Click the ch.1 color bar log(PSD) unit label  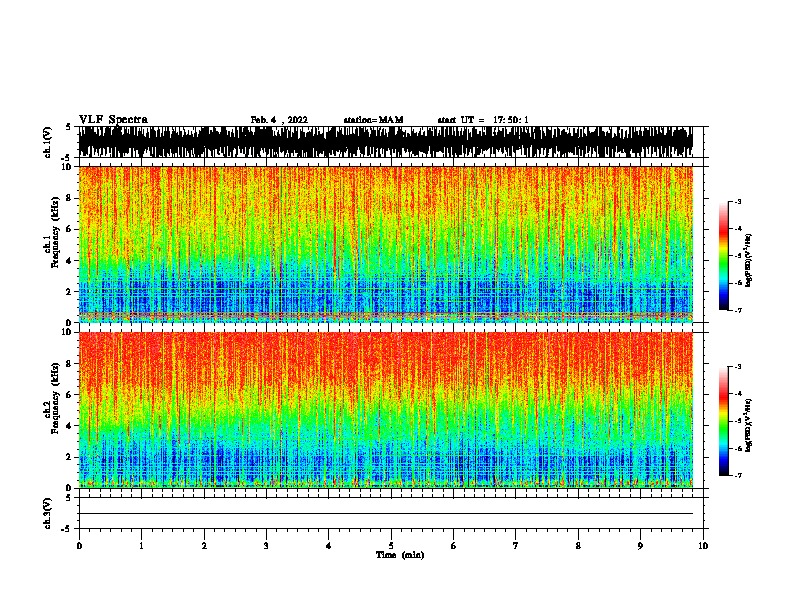pyautogui.click(x=748, y=260)
